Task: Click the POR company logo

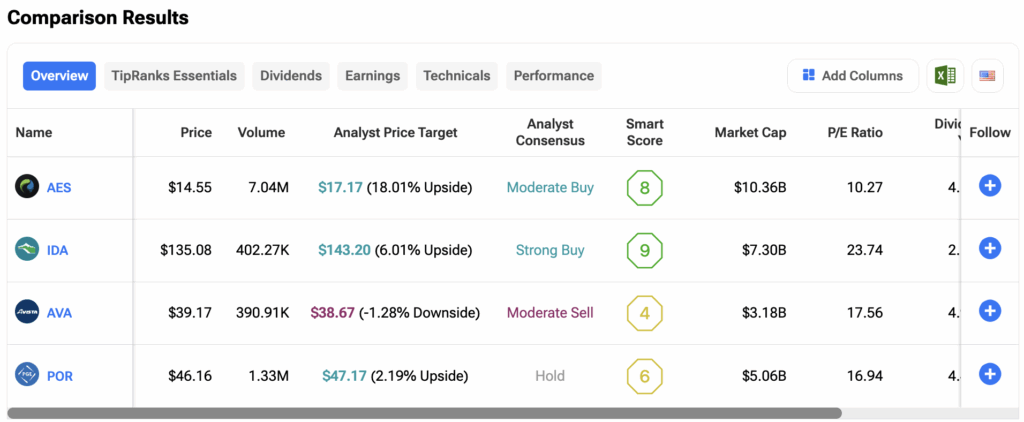Action: (27, 375)
